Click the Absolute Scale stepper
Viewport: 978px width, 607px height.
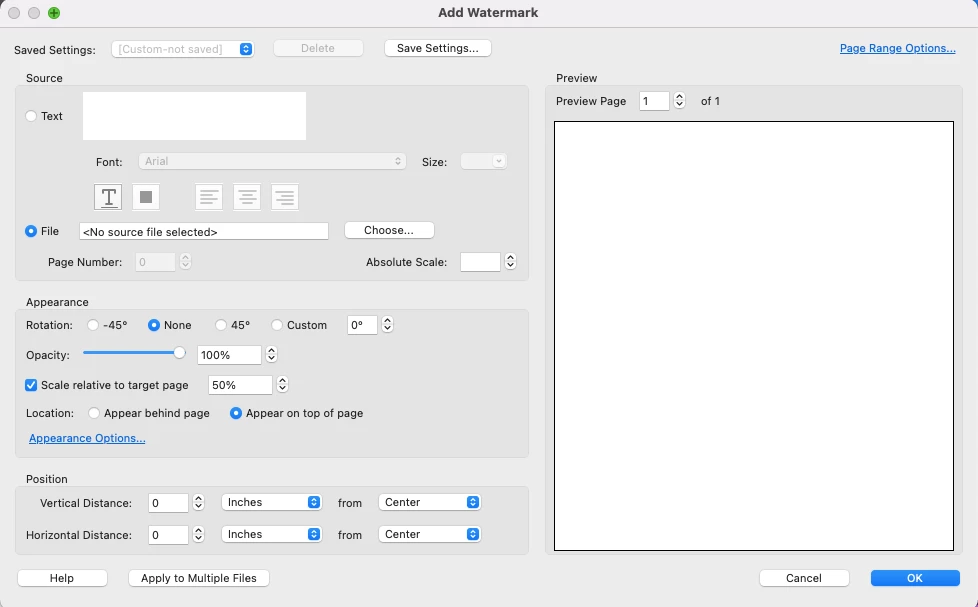point(510,261)
